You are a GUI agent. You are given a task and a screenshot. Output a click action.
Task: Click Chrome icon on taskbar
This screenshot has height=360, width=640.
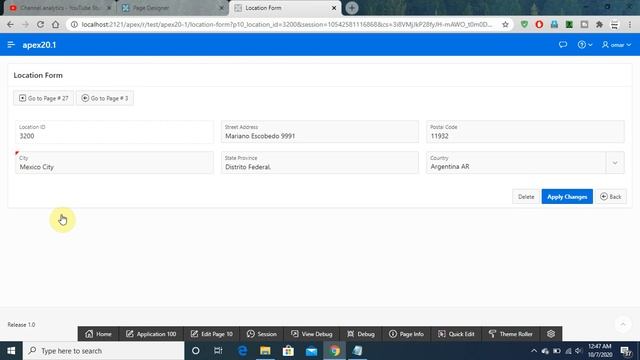[335, 351]
